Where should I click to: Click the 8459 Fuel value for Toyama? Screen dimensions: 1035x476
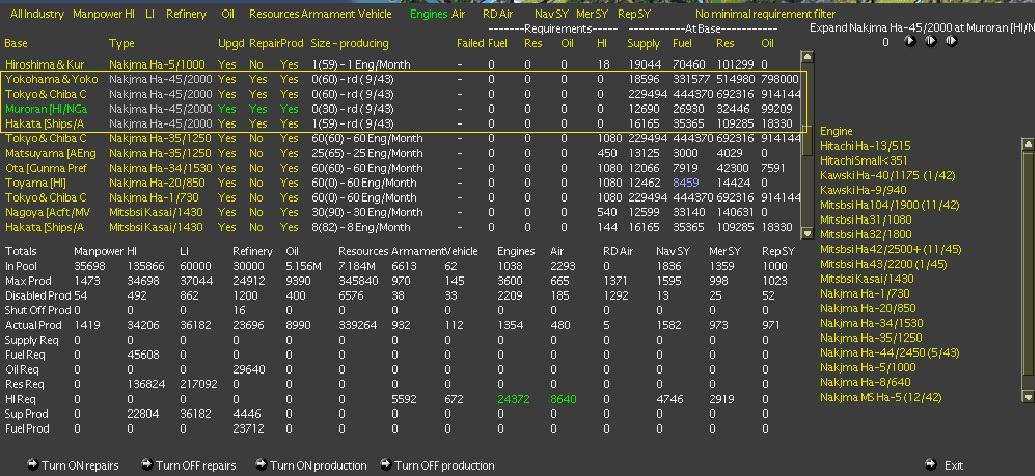pos(685,183)
